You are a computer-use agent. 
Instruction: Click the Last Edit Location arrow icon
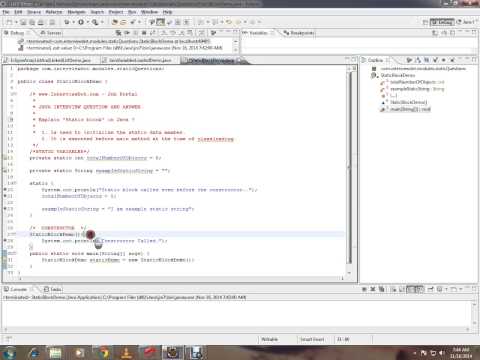pyautogui.click(x=229, y=22)
